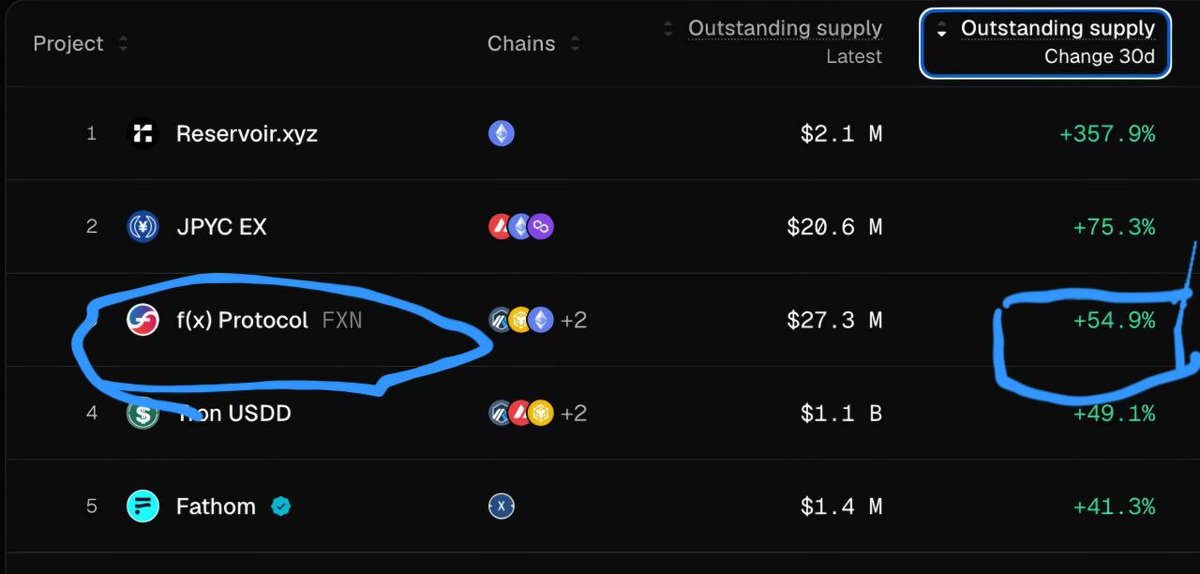Open the Reservoir.xyz project page

246,133
